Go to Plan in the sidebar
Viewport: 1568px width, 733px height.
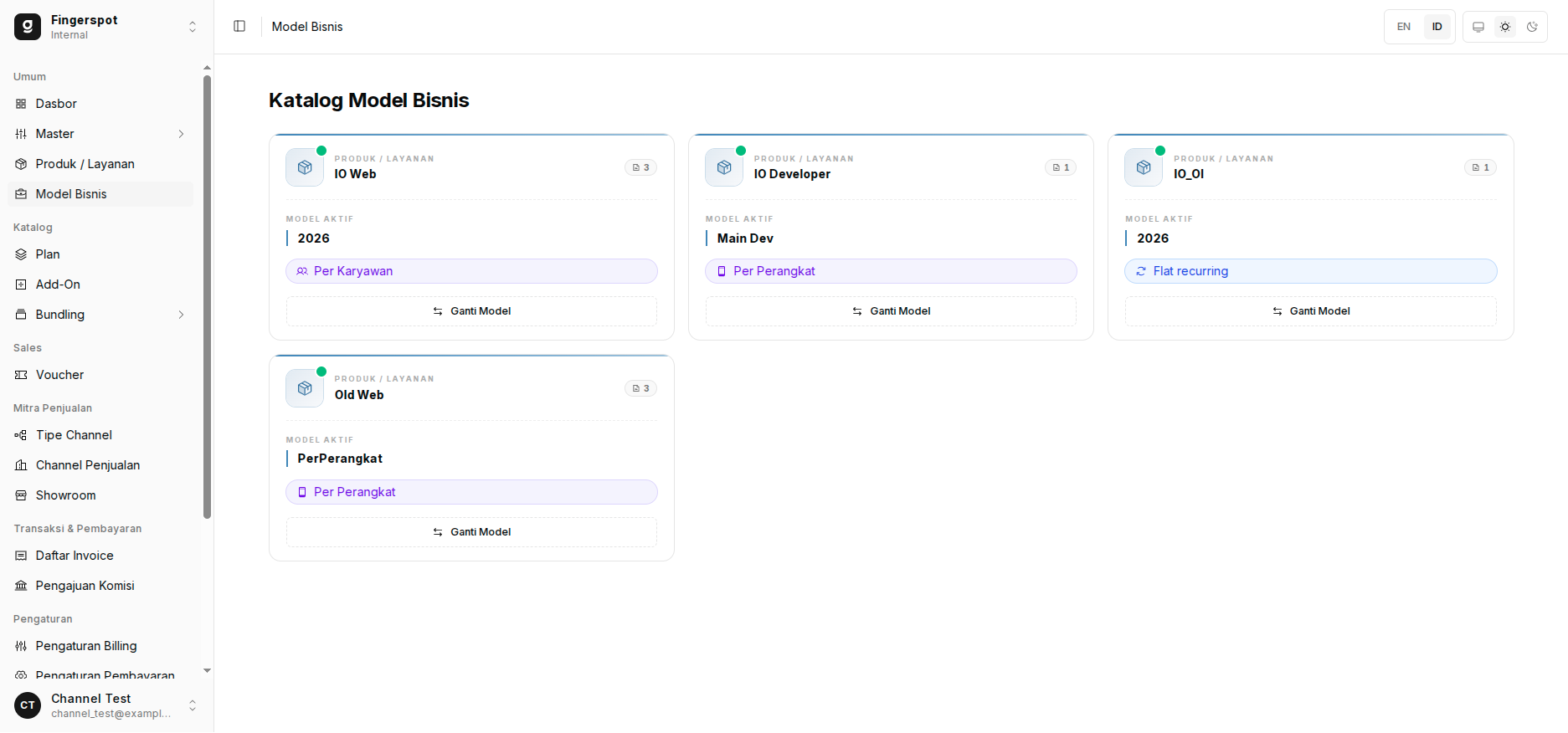[x=100, y=254]
